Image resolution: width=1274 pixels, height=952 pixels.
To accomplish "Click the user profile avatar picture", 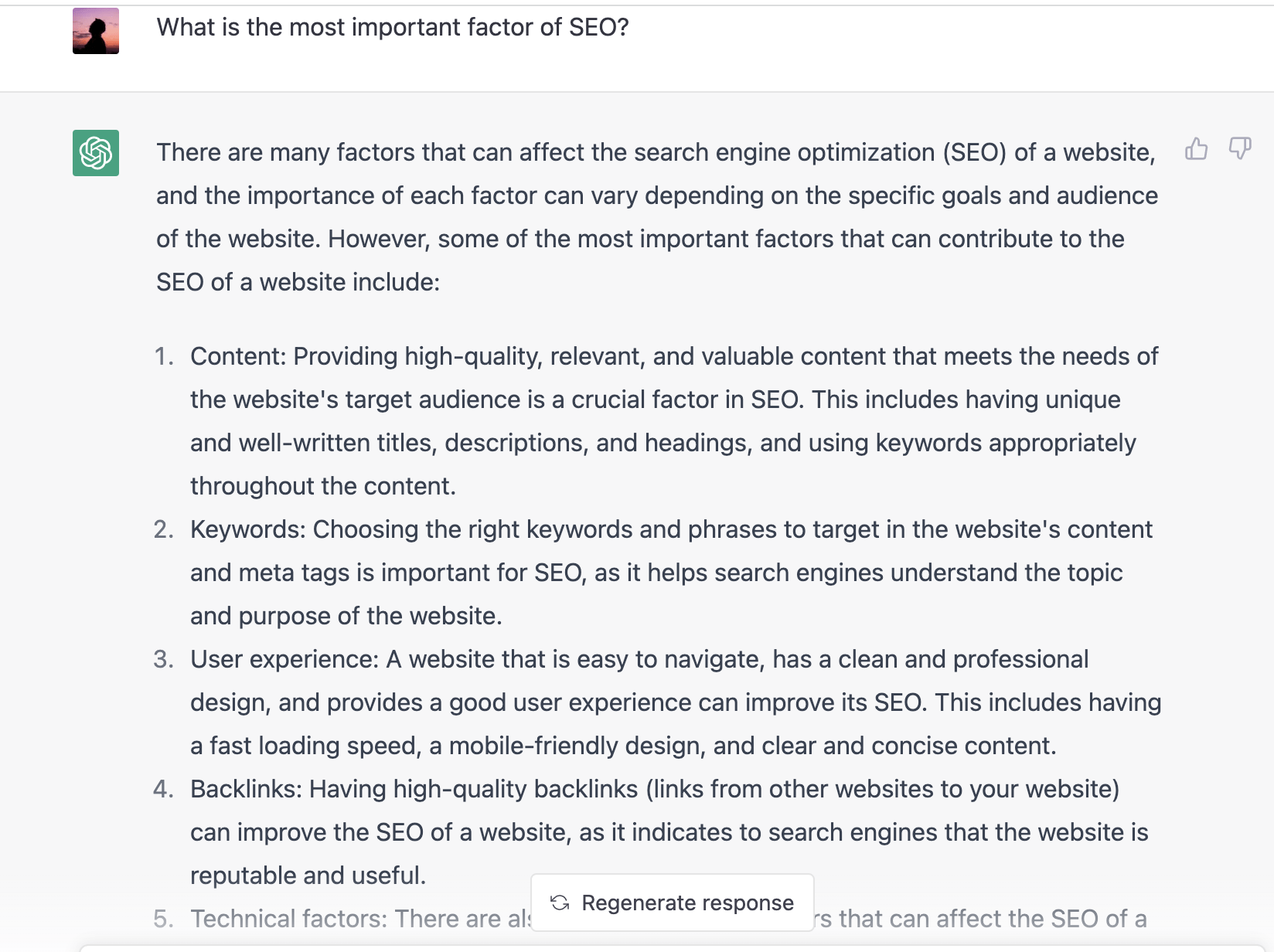I will click(x=96, y=31).
